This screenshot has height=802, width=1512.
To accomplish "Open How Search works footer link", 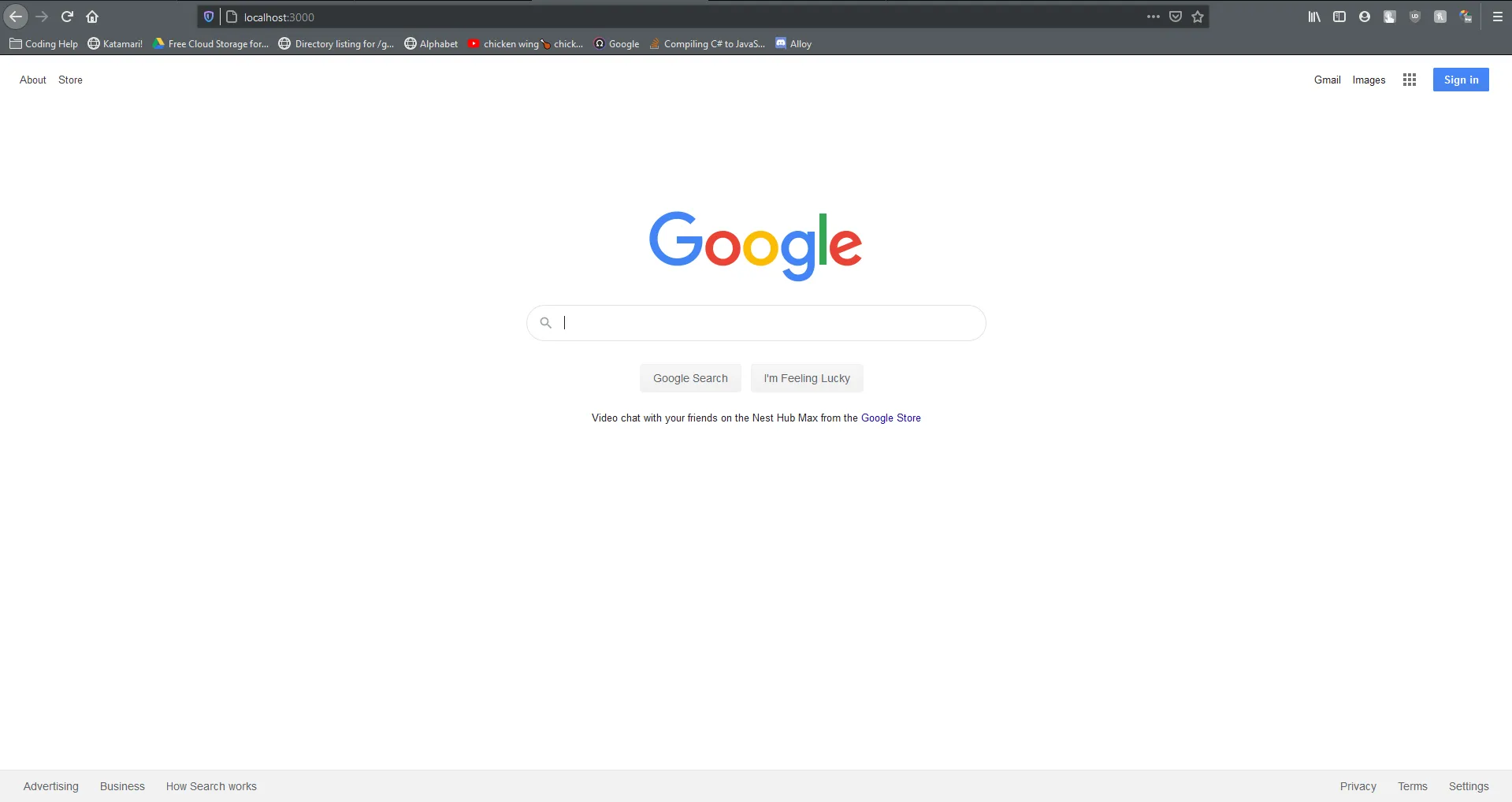I will click(x=211, y=786).
